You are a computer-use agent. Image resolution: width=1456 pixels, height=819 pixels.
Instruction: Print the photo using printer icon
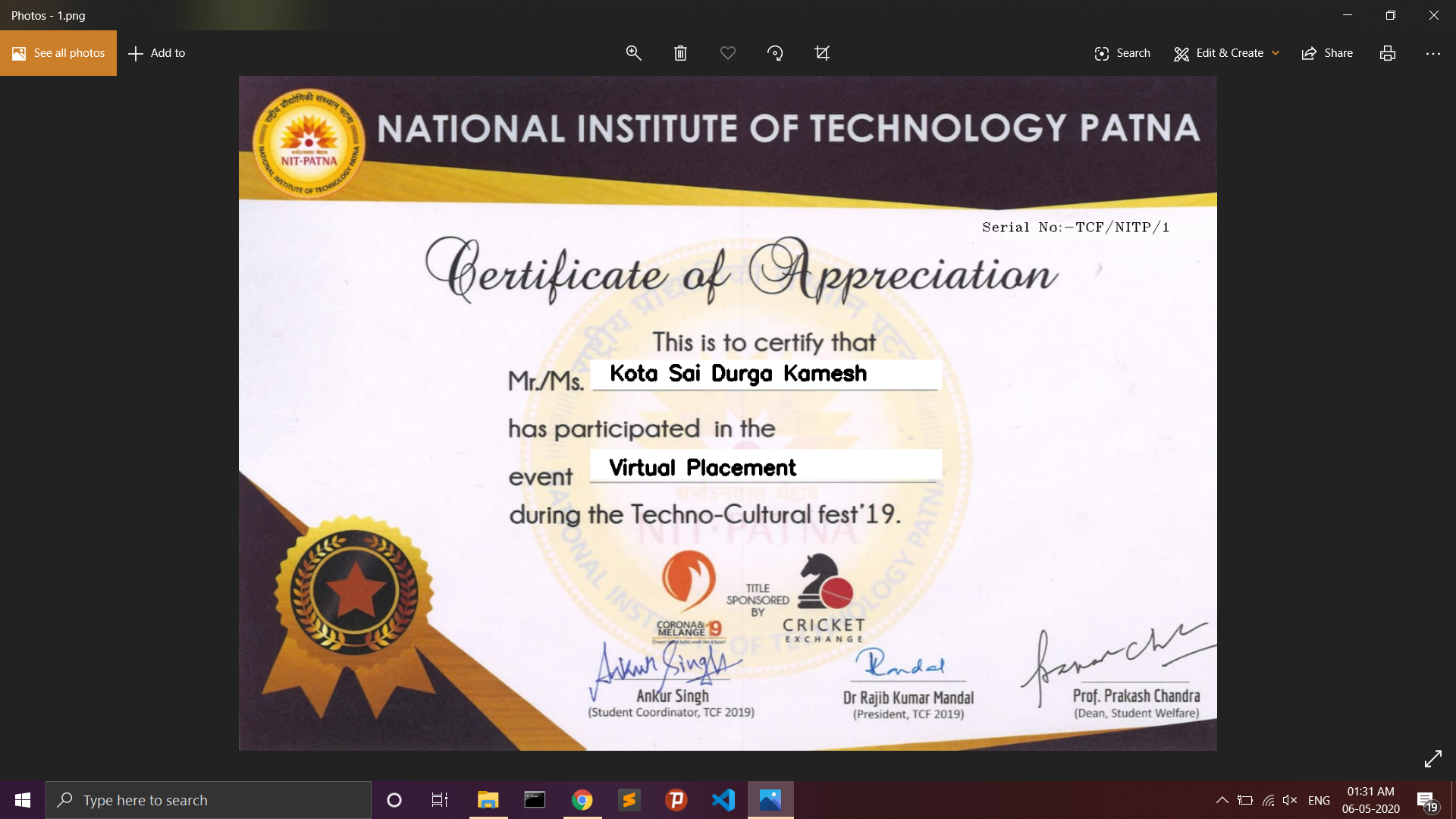click(1387, 53)
